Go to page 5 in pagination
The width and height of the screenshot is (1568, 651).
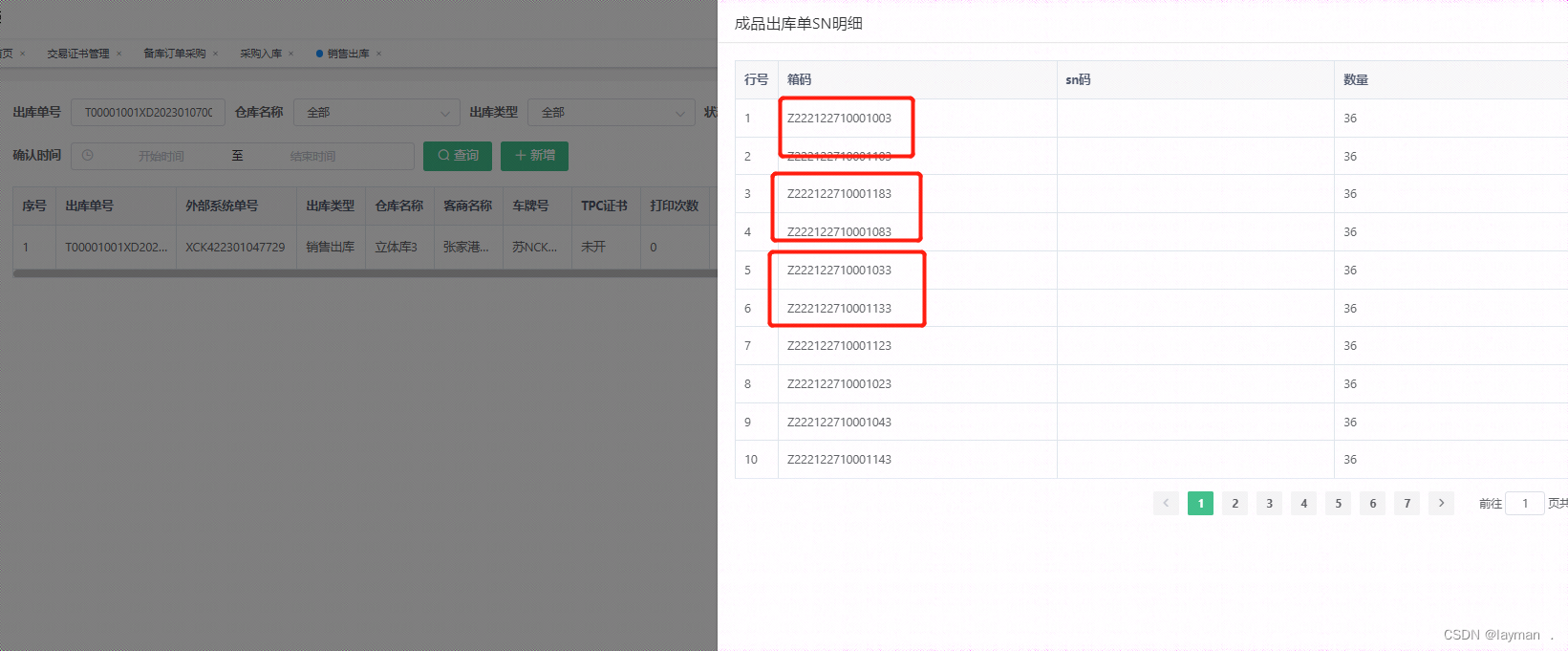(1338, 503)
